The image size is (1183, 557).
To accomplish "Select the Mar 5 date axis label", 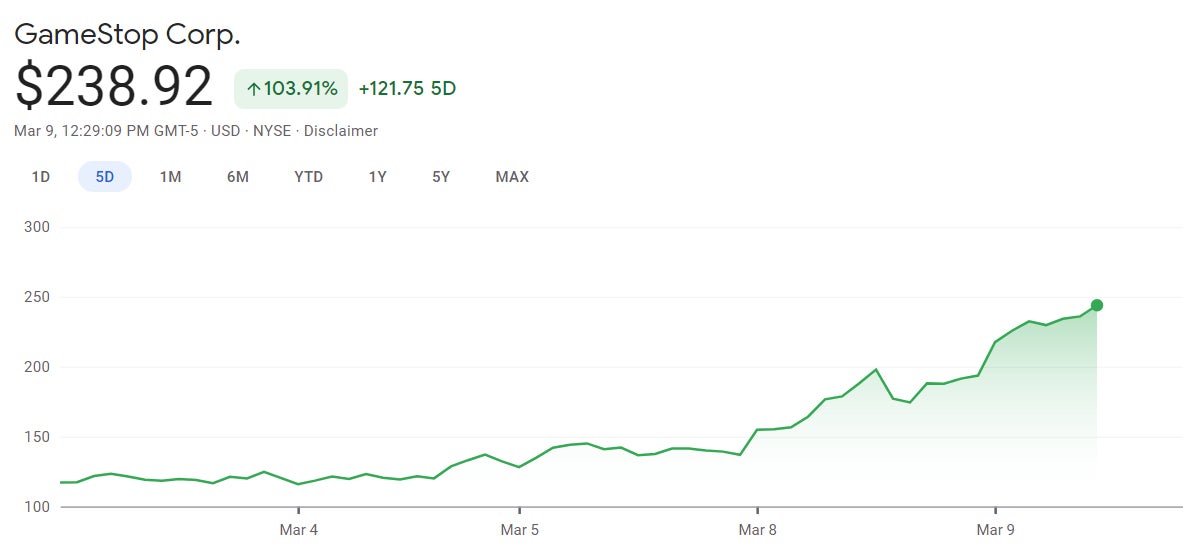I will click(x=519, y=530).
